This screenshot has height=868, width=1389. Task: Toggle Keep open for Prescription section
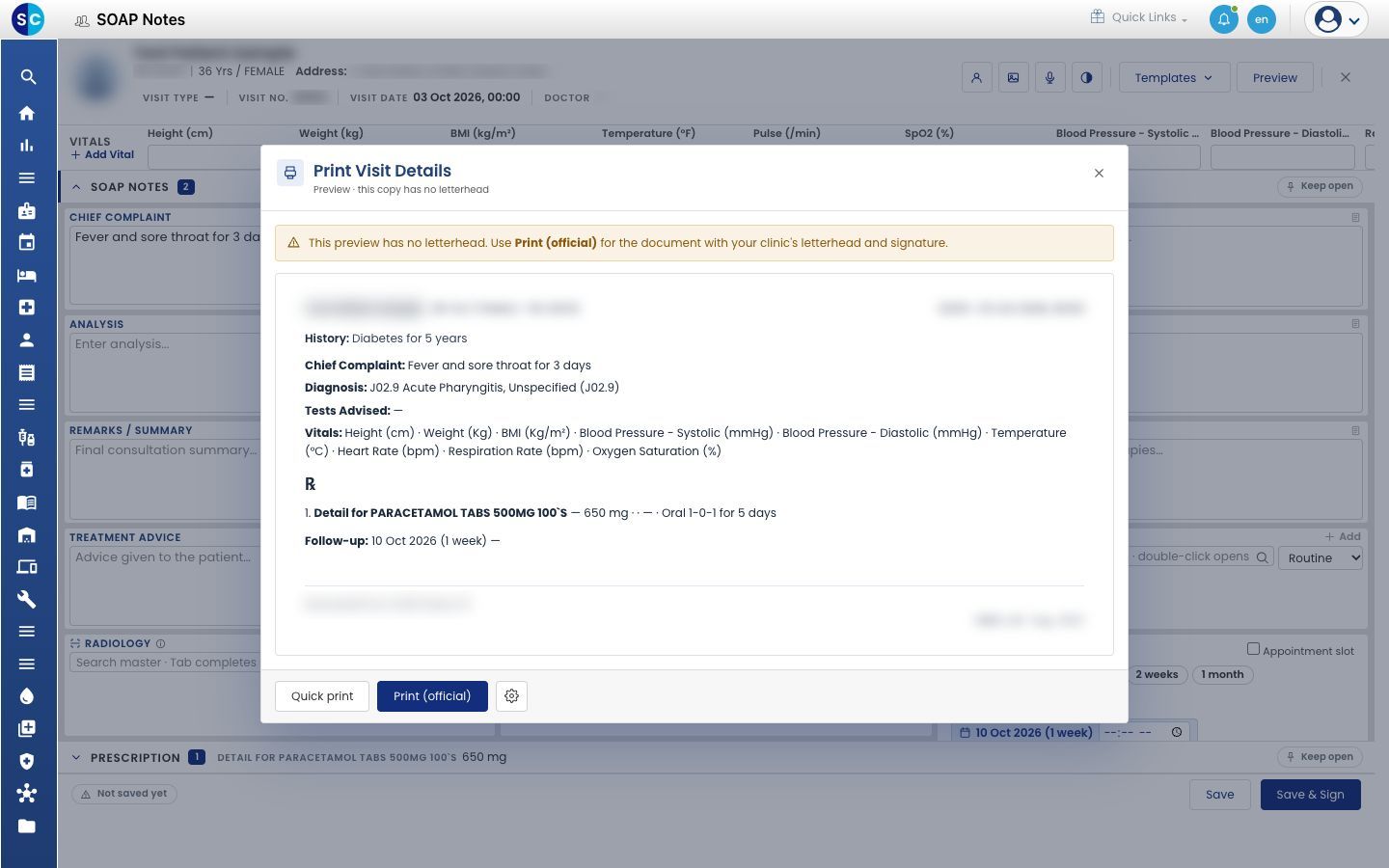[x=1320, y=757]
